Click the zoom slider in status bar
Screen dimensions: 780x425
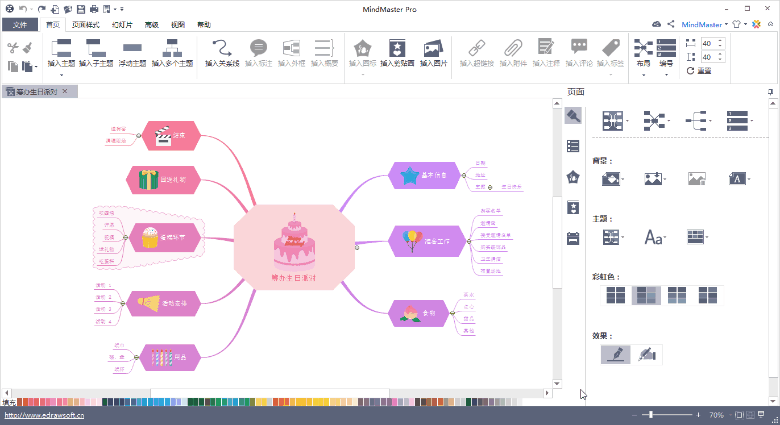(x=651, y=414)
